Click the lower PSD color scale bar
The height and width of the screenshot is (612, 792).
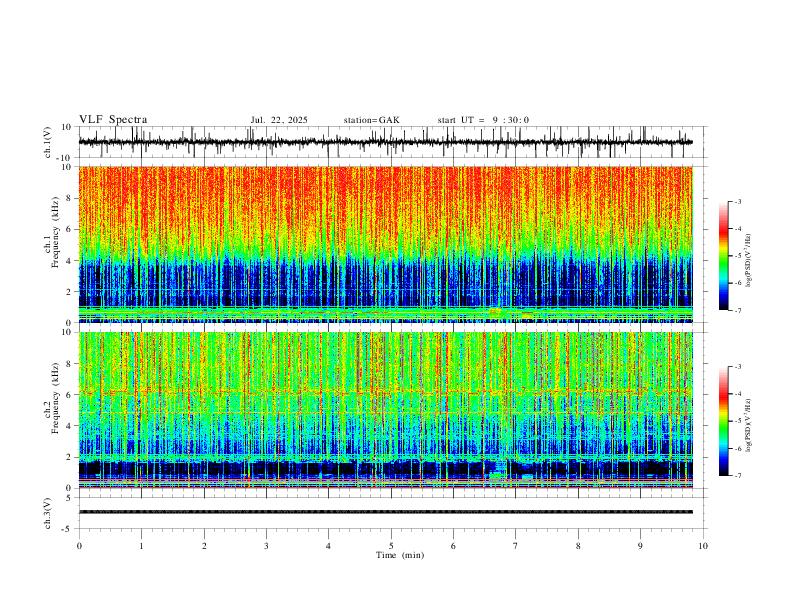point(724,421)
